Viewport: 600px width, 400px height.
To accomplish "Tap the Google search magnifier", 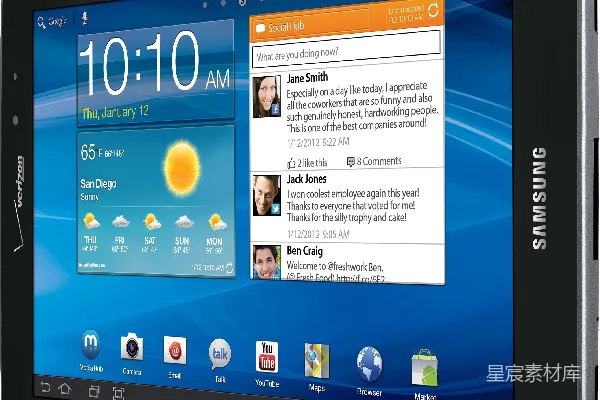I will pos(41,23).
